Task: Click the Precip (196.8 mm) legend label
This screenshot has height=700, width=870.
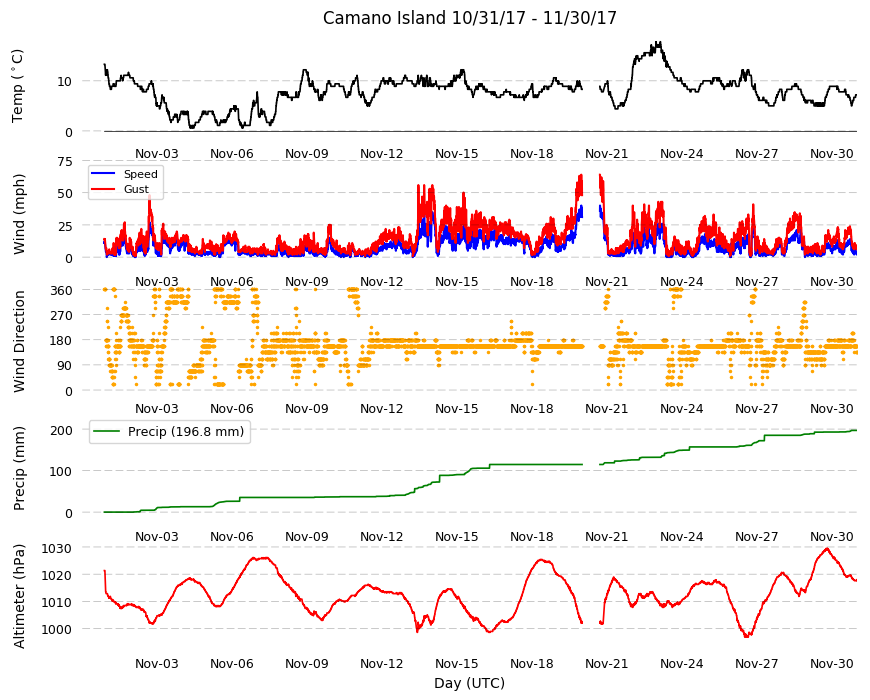Action: click(186, 432)
